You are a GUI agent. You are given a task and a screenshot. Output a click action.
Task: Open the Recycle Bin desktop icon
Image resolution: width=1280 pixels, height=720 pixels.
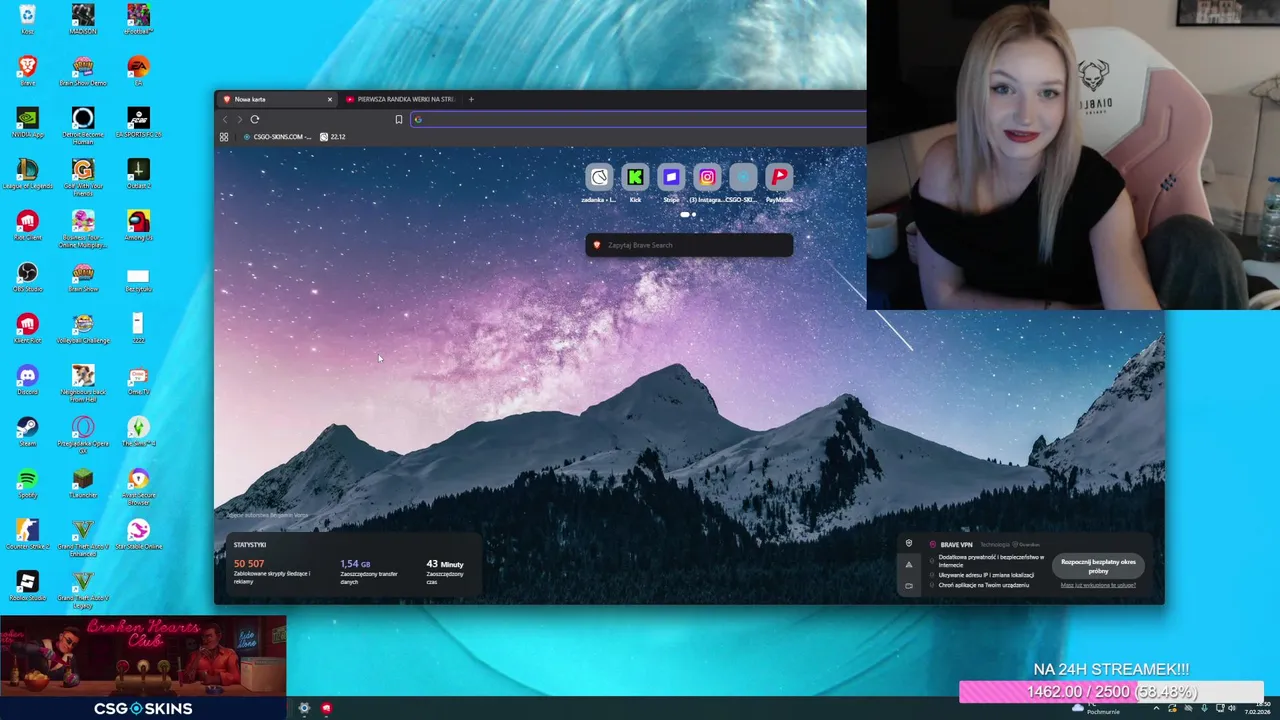pyautogui.click(x=27, y=18)
